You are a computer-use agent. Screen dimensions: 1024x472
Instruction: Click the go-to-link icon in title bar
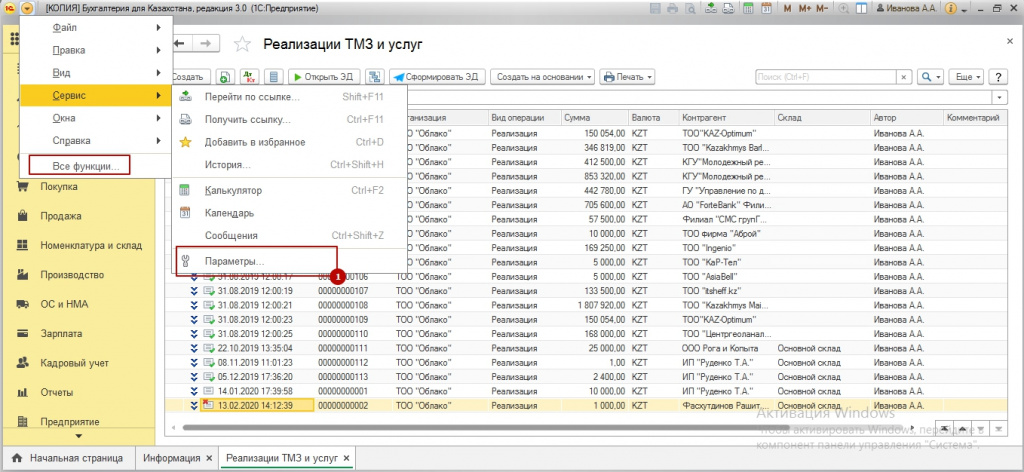pyautogui.click(x=711, y=9)
